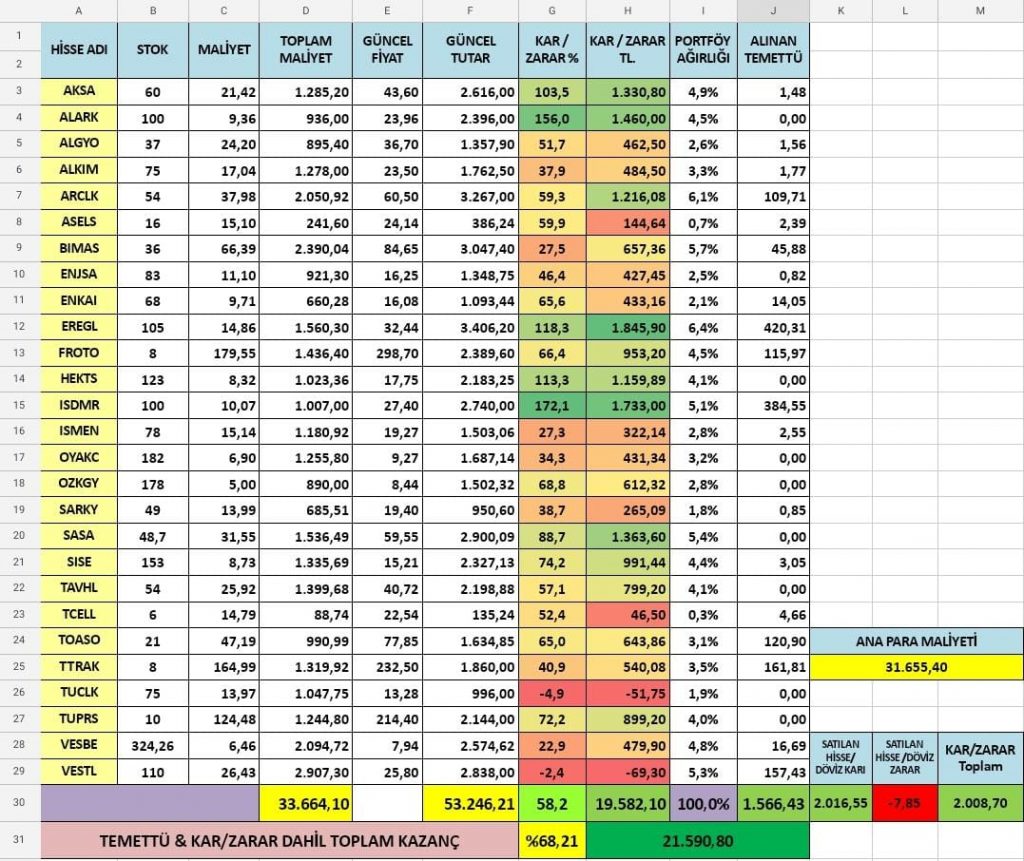Select column A header
1024x861 pixels.
pos(79,10)
